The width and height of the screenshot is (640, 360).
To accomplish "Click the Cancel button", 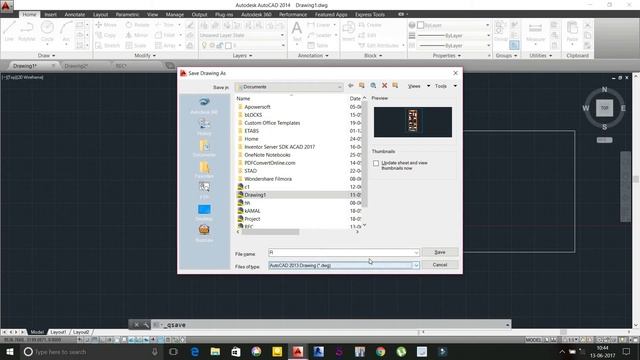I will point(440,265).
